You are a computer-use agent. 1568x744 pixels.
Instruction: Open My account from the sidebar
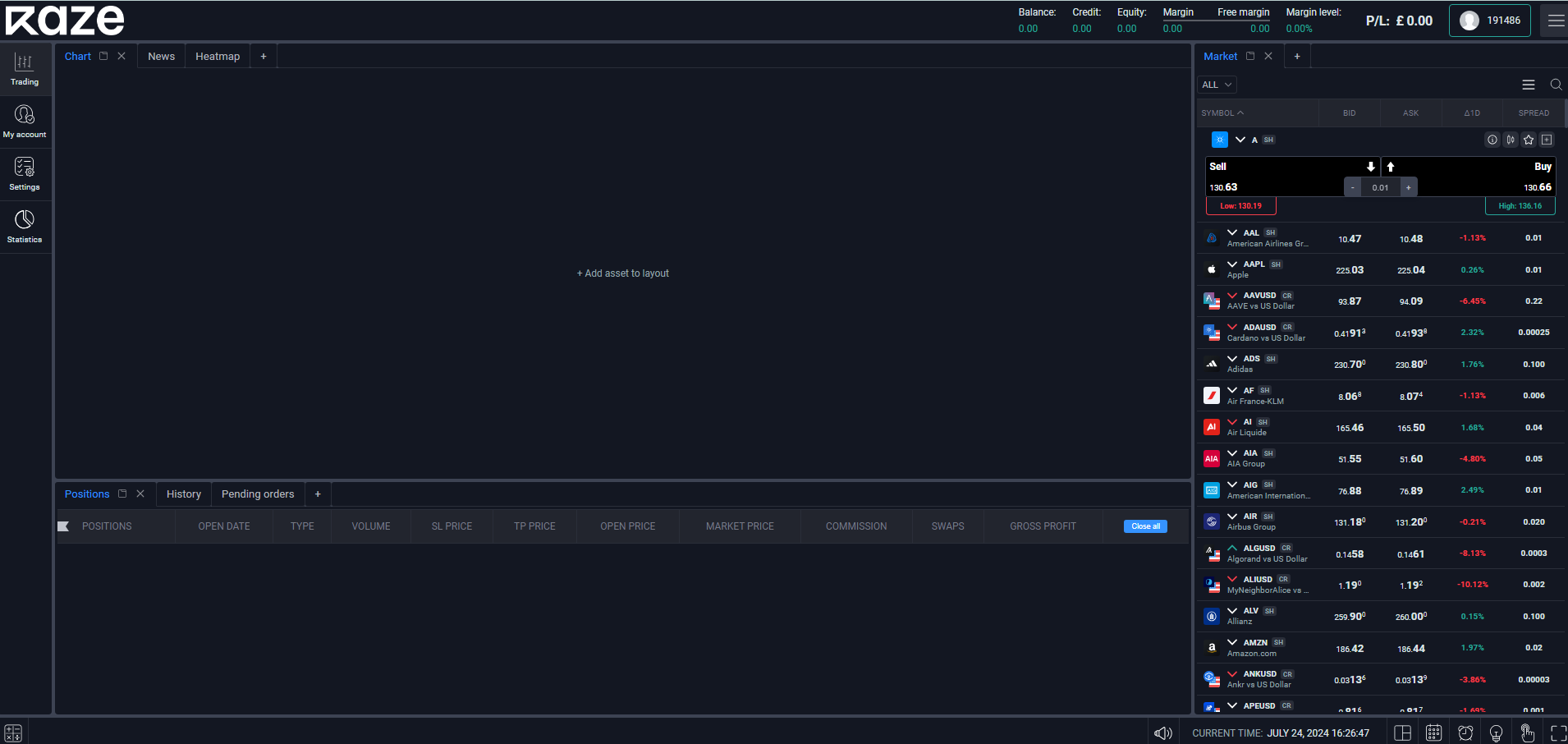(25, 122)
